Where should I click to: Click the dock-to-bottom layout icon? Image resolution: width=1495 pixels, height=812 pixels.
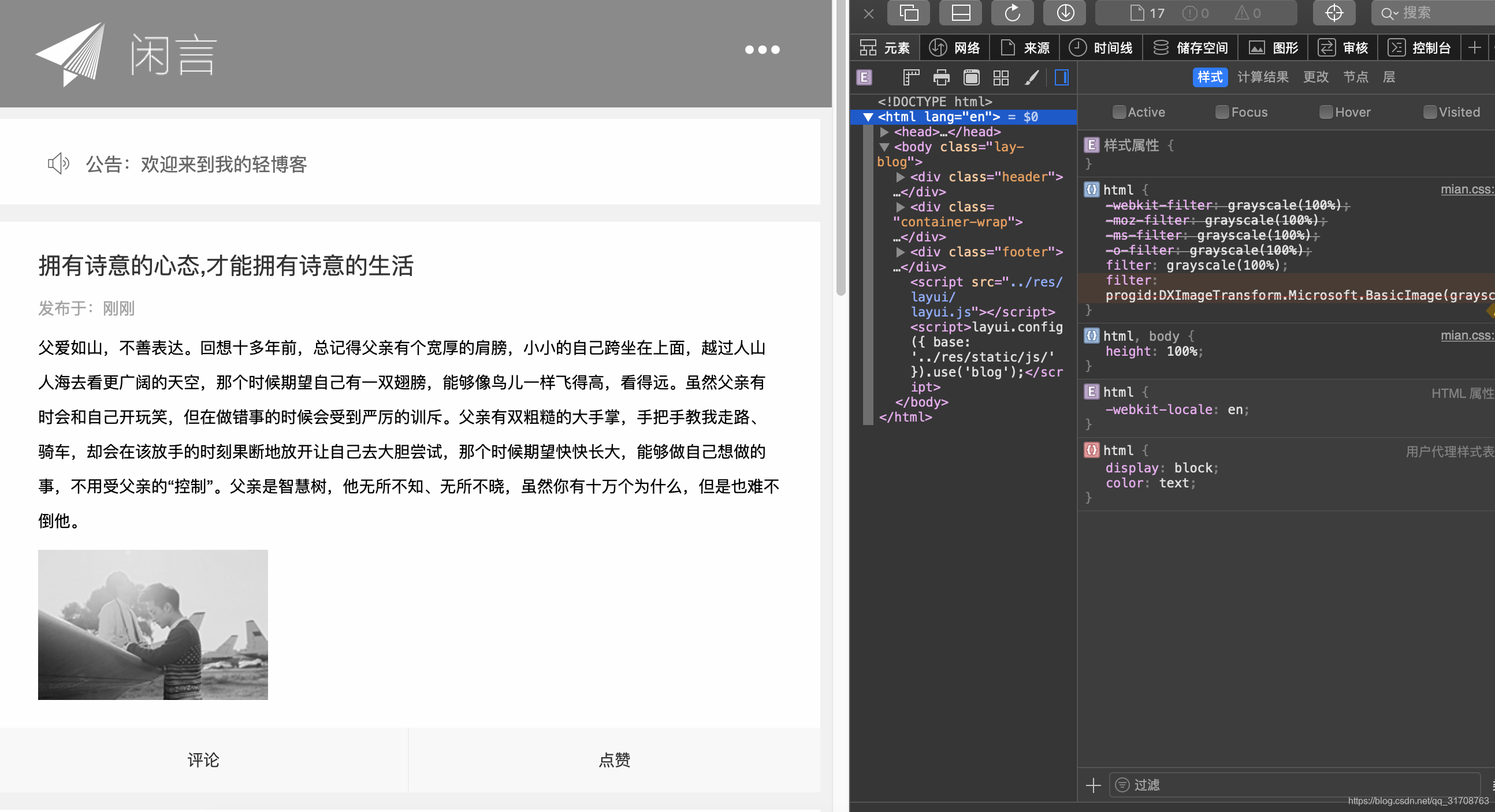pyautogui.click(x=961, y=13)
